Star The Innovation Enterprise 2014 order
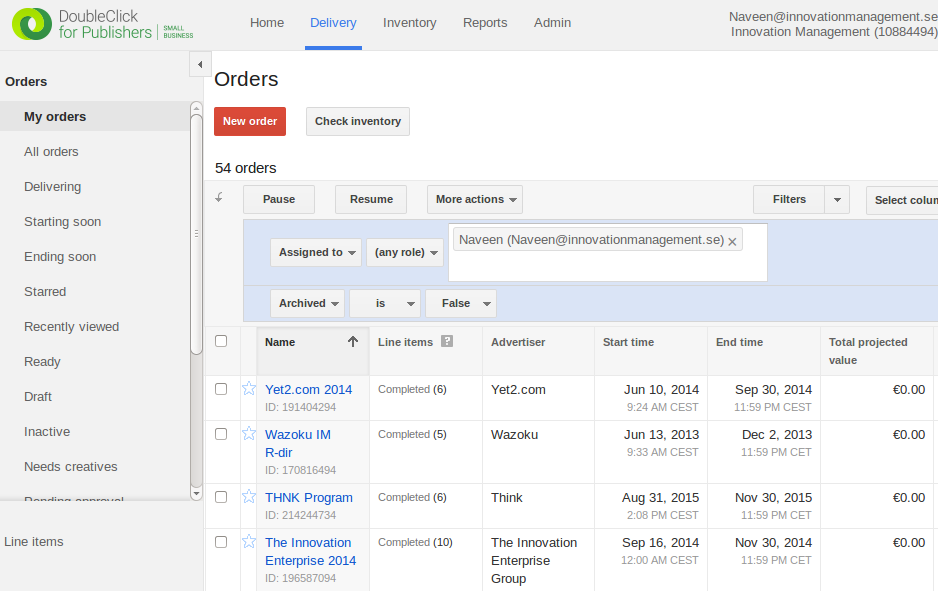 coord(249,541)
